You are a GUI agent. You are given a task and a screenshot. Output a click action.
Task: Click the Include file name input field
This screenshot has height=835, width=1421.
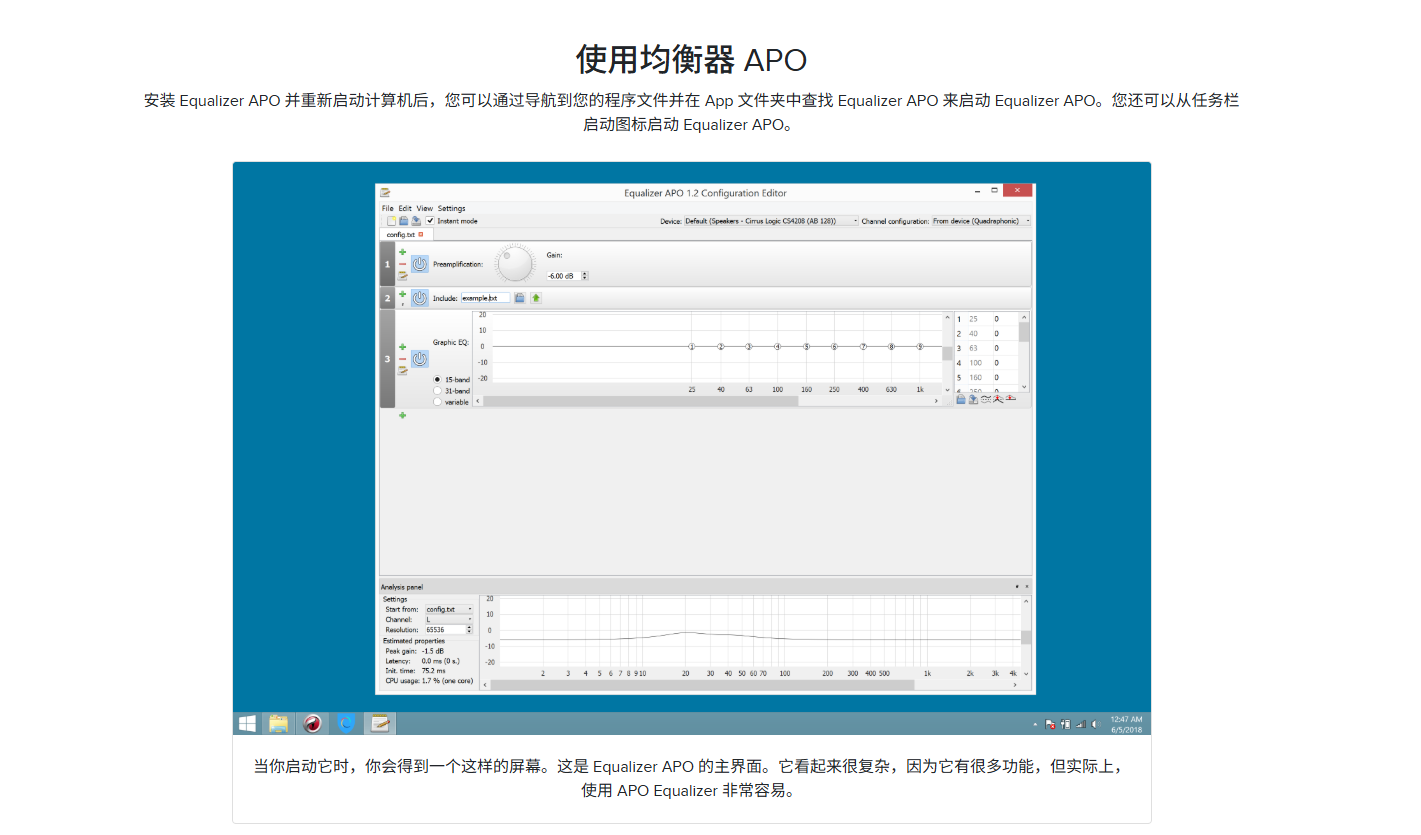(486, 298)
